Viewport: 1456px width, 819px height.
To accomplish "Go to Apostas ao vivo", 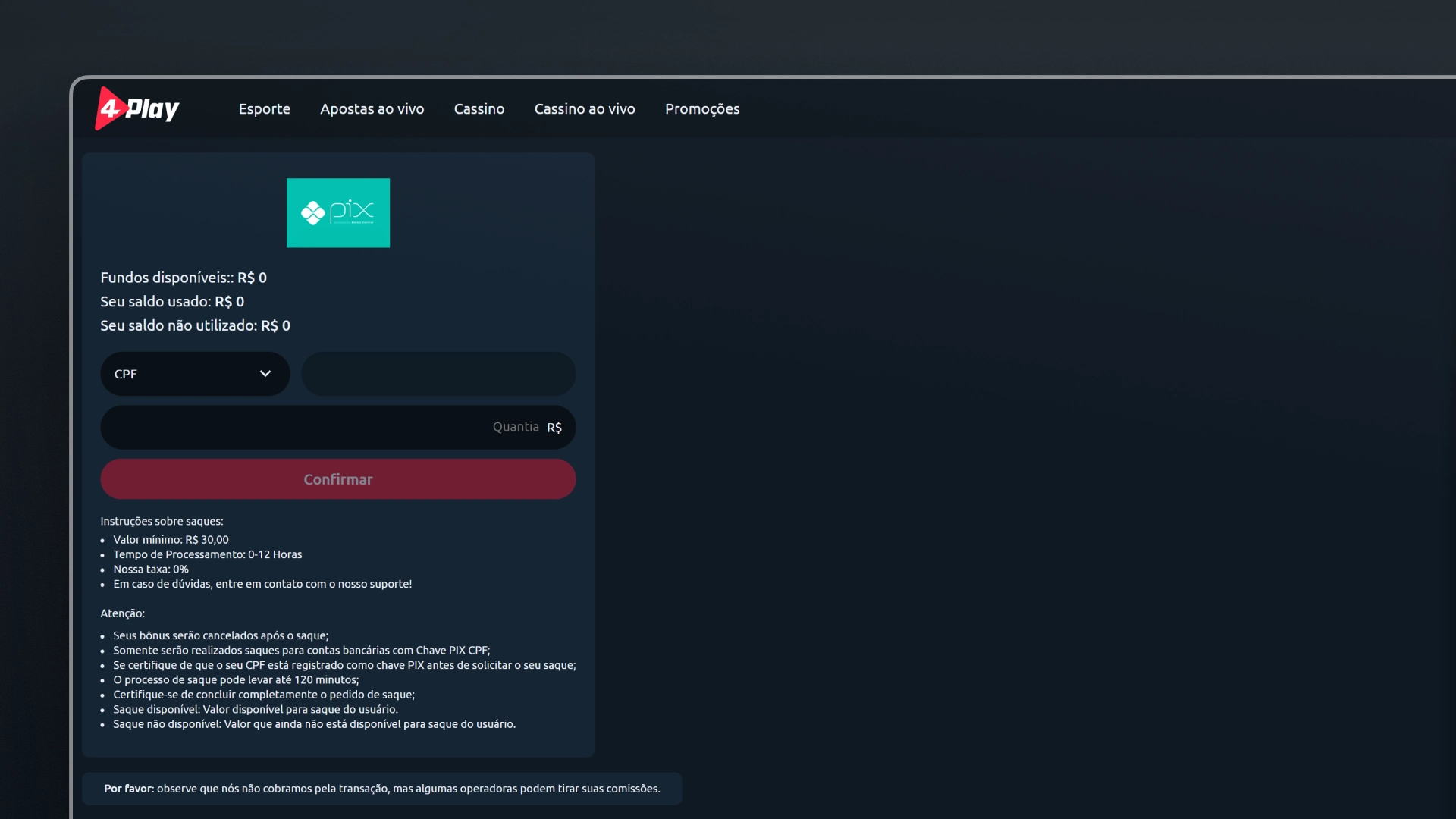I will pyautogui.click(x=372, y=108).
